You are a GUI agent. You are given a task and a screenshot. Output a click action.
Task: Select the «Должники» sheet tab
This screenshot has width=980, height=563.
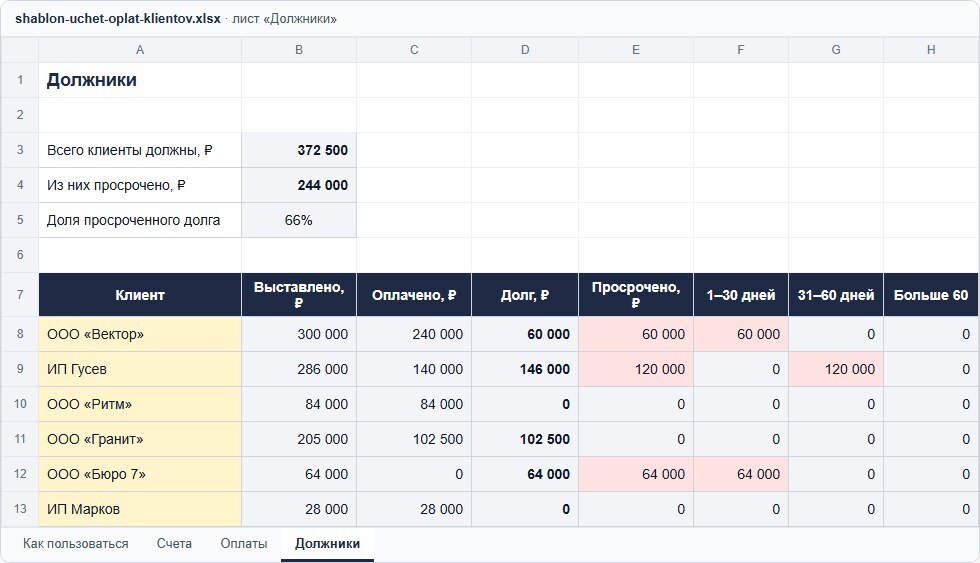[x=328, y=544]
